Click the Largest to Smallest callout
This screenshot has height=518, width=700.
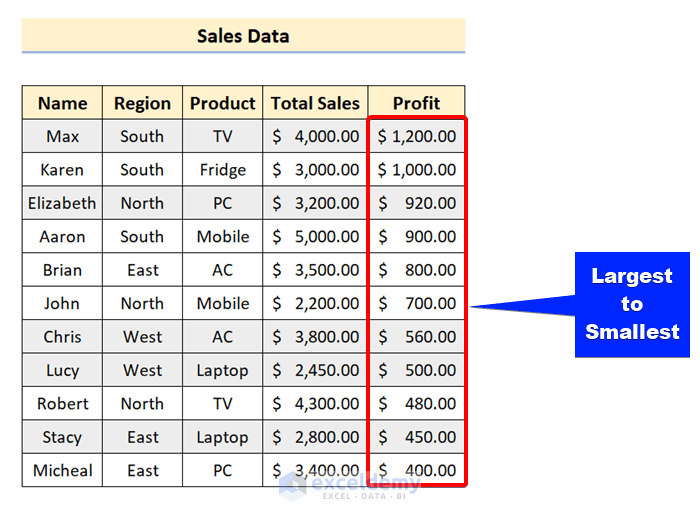pyautogui.click(x=631, y=304)
